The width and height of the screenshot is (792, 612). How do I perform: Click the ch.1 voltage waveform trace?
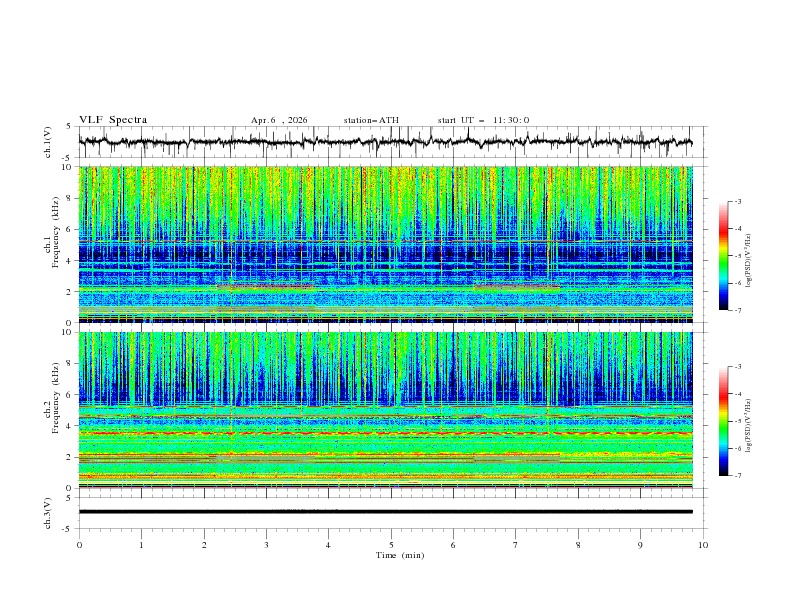click(x=385, y=142)
